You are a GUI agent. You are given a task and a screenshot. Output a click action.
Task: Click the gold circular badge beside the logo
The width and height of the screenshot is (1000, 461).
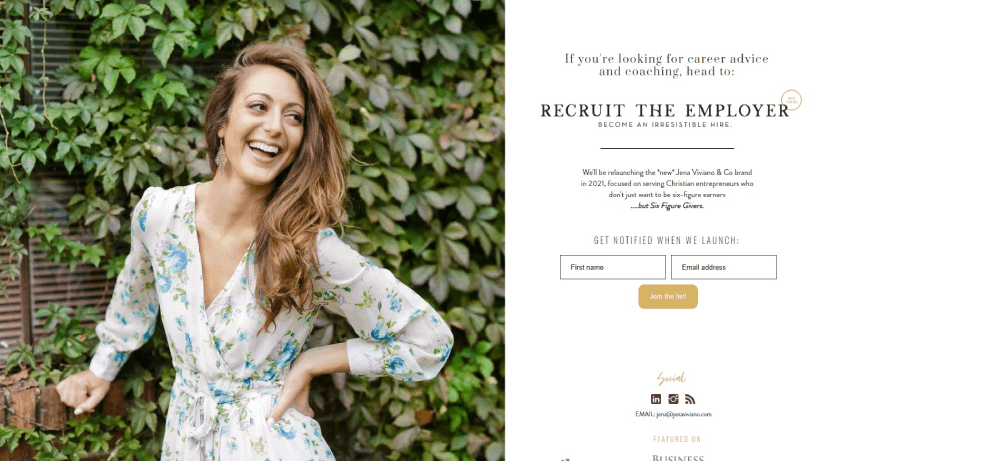pos(791,100)
